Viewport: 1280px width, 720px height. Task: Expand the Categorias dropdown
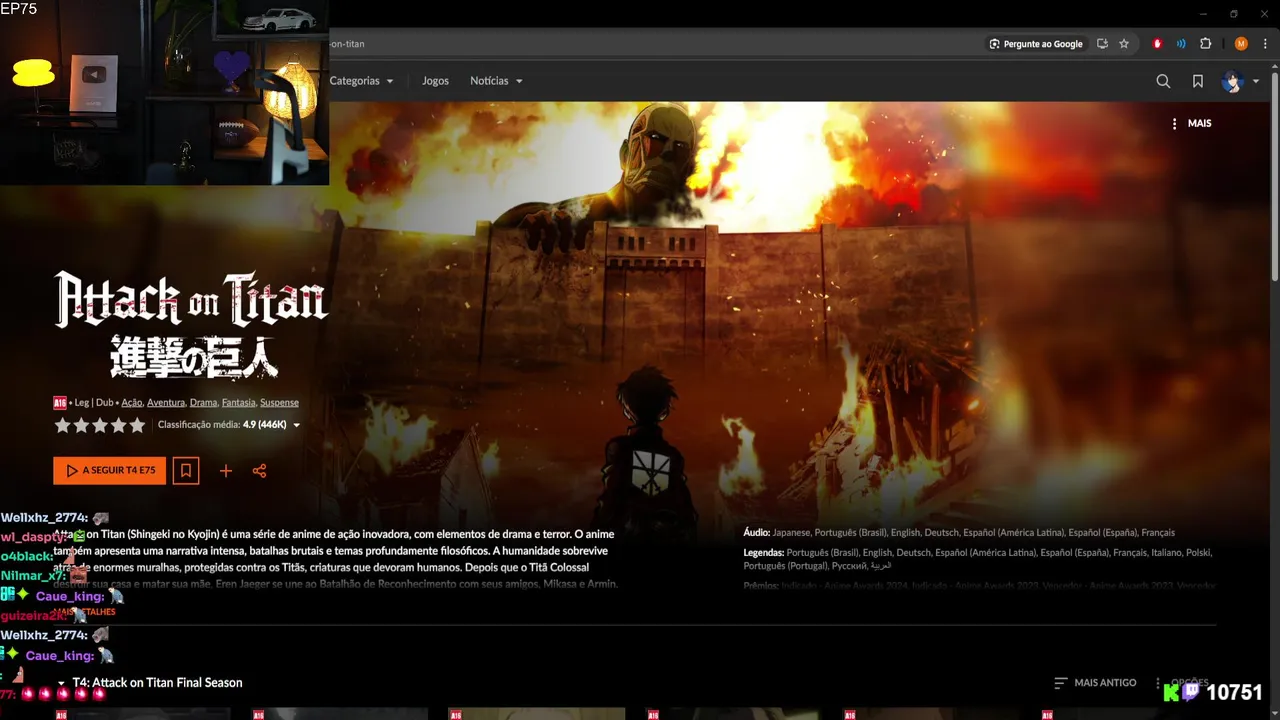(361, 81)
